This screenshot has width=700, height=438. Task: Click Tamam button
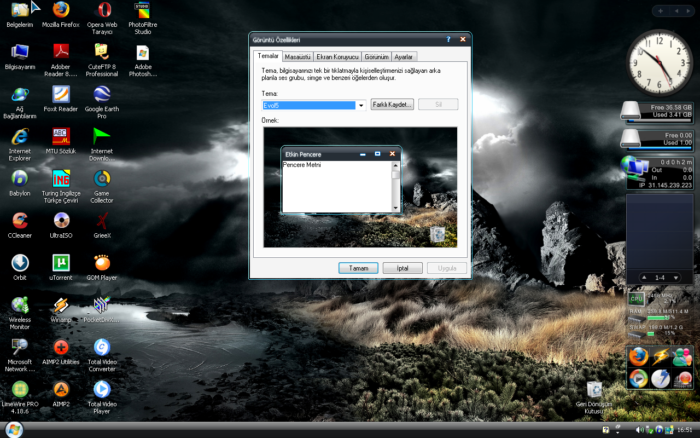(358, 268)
